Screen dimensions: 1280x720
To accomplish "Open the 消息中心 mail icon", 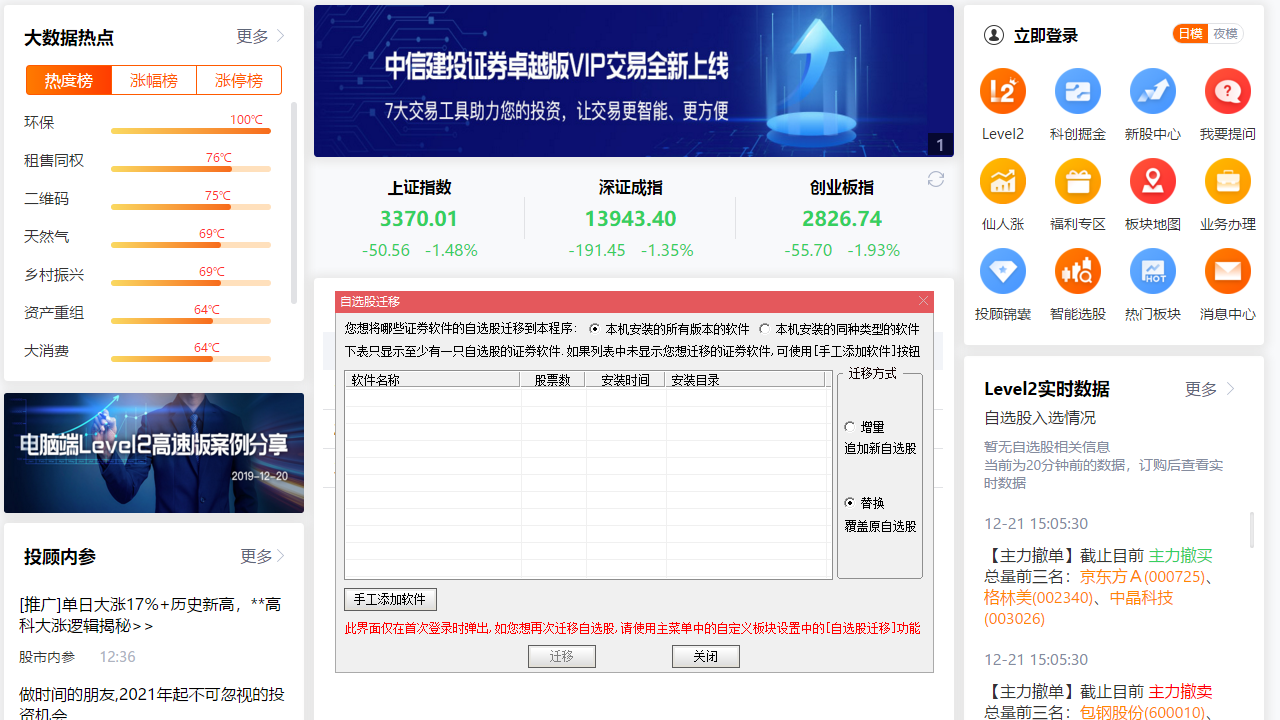I will [1228, 272].
